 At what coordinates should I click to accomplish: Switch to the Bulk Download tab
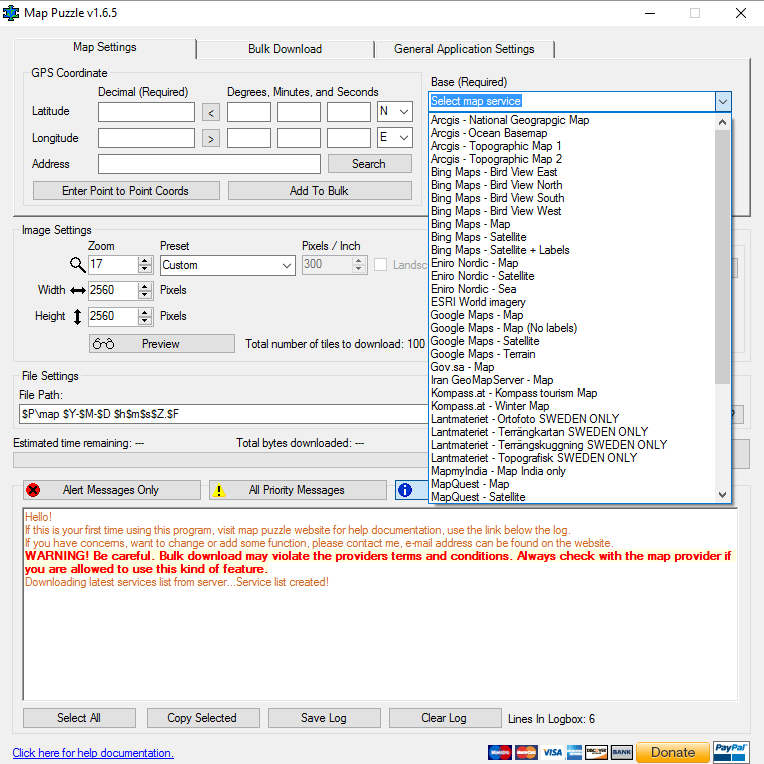click(285, 49)
